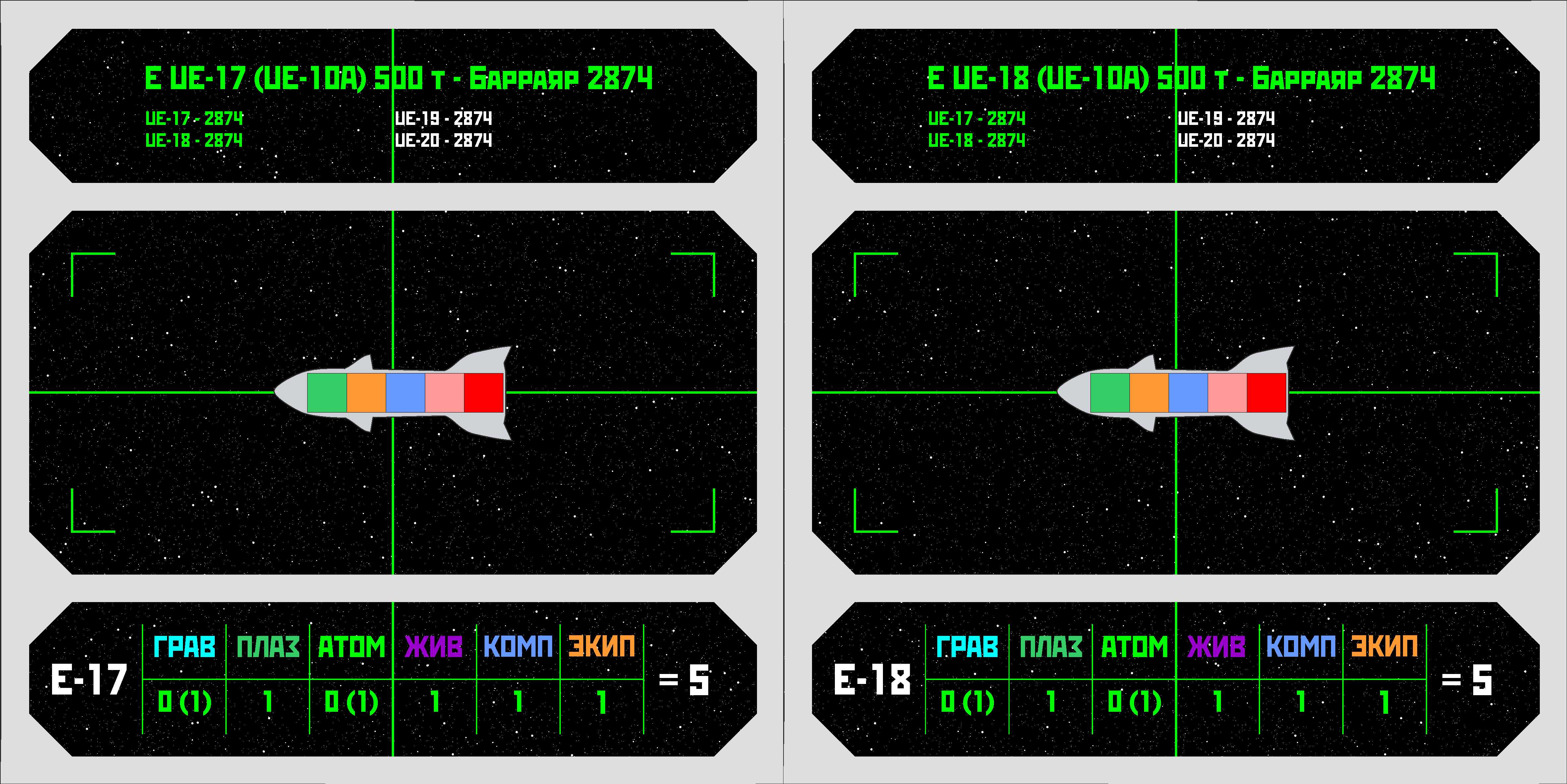Click the orange module on the left ship

coord(366,393)
